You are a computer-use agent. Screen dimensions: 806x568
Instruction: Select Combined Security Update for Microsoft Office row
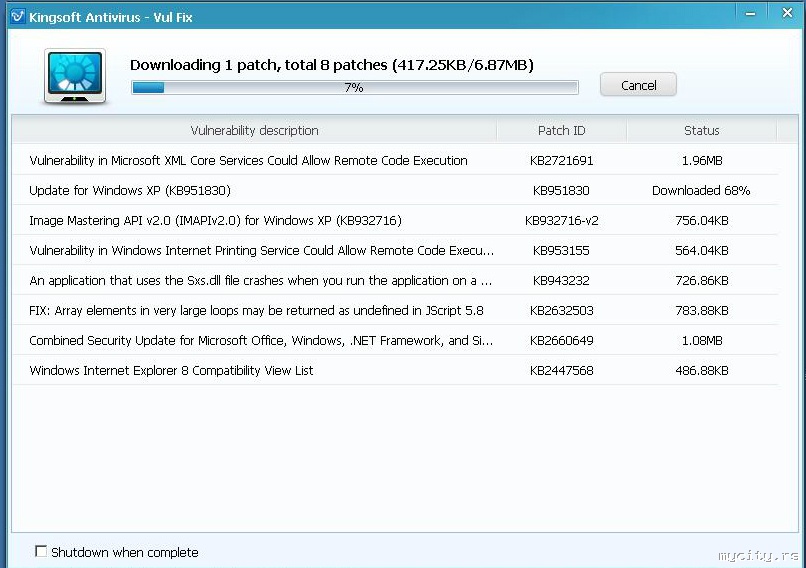click(395, 340)
